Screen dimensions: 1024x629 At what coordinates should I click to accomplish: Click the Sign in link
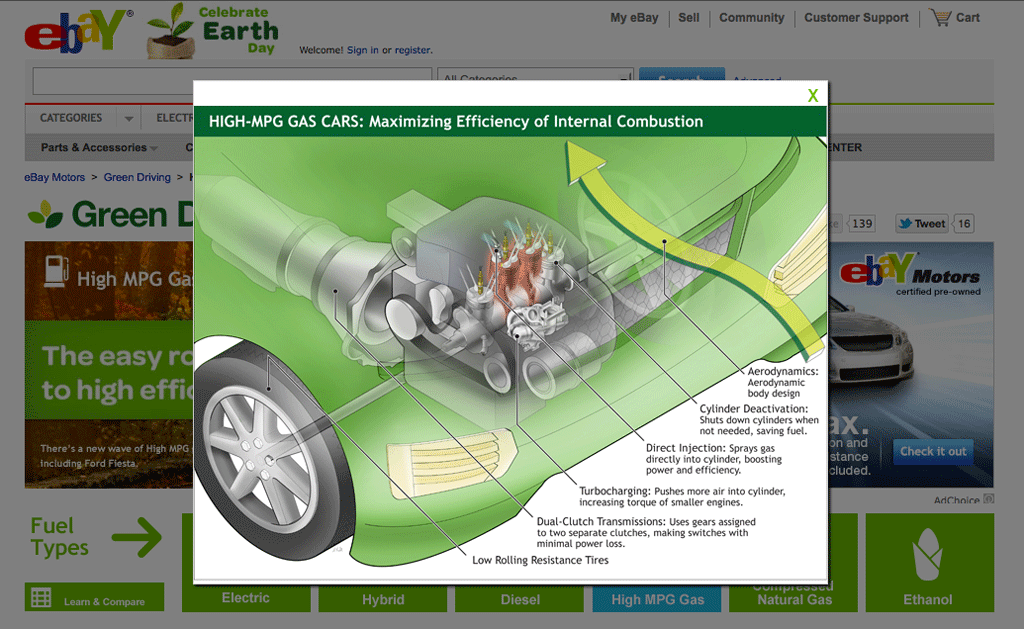[362, 50]
